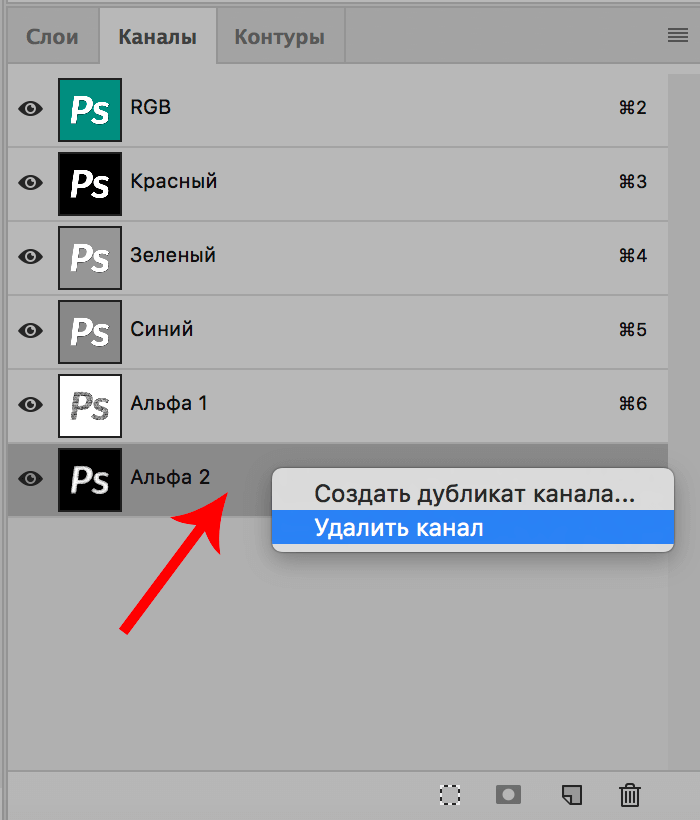Switch to the Слои tab
Image resolution: width=700 pixels, height=820 pixels.
point(52,35)
